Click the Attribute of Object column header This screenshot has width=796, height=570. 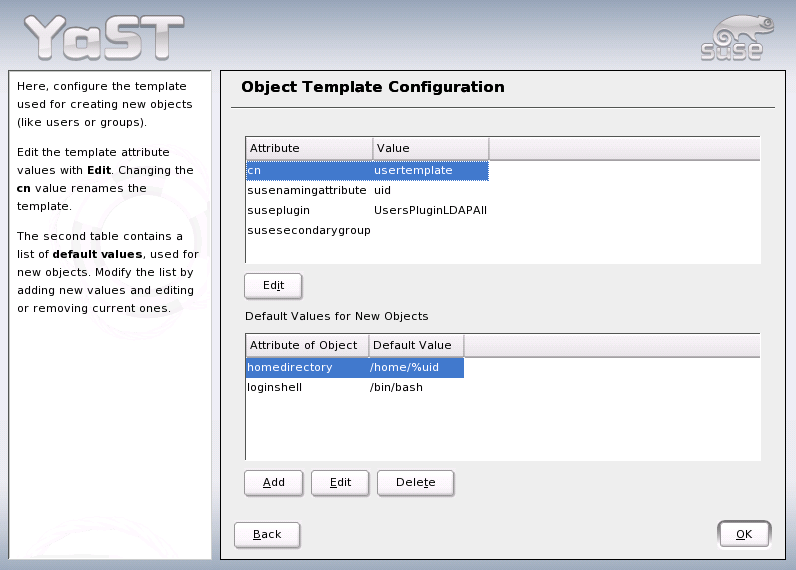[x=307, y=345]
